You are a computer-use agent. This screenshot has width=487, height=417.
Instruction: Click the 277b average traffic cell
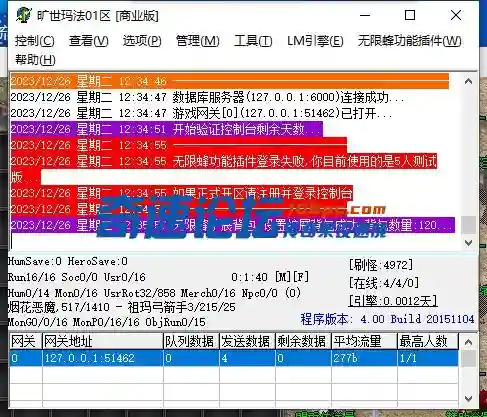pyautogui.click(x=364, y=358)
